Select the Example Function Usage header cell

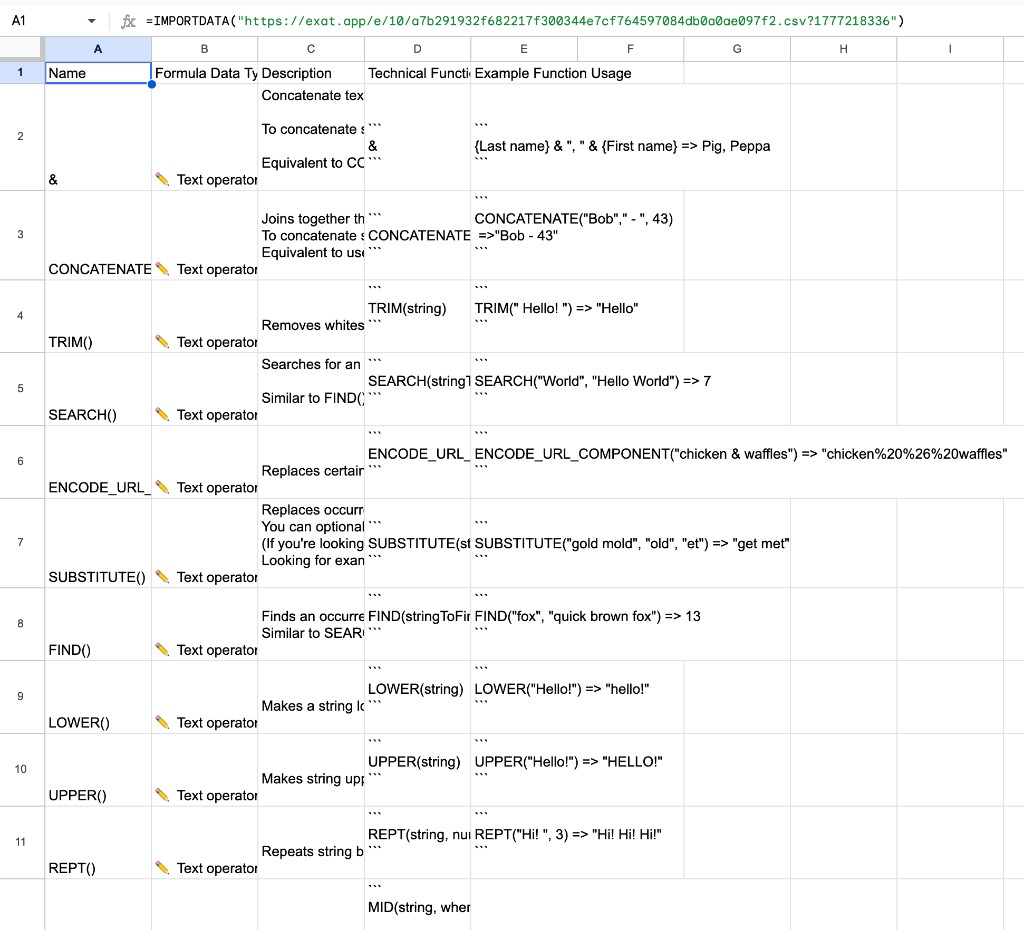click(523, 73)
